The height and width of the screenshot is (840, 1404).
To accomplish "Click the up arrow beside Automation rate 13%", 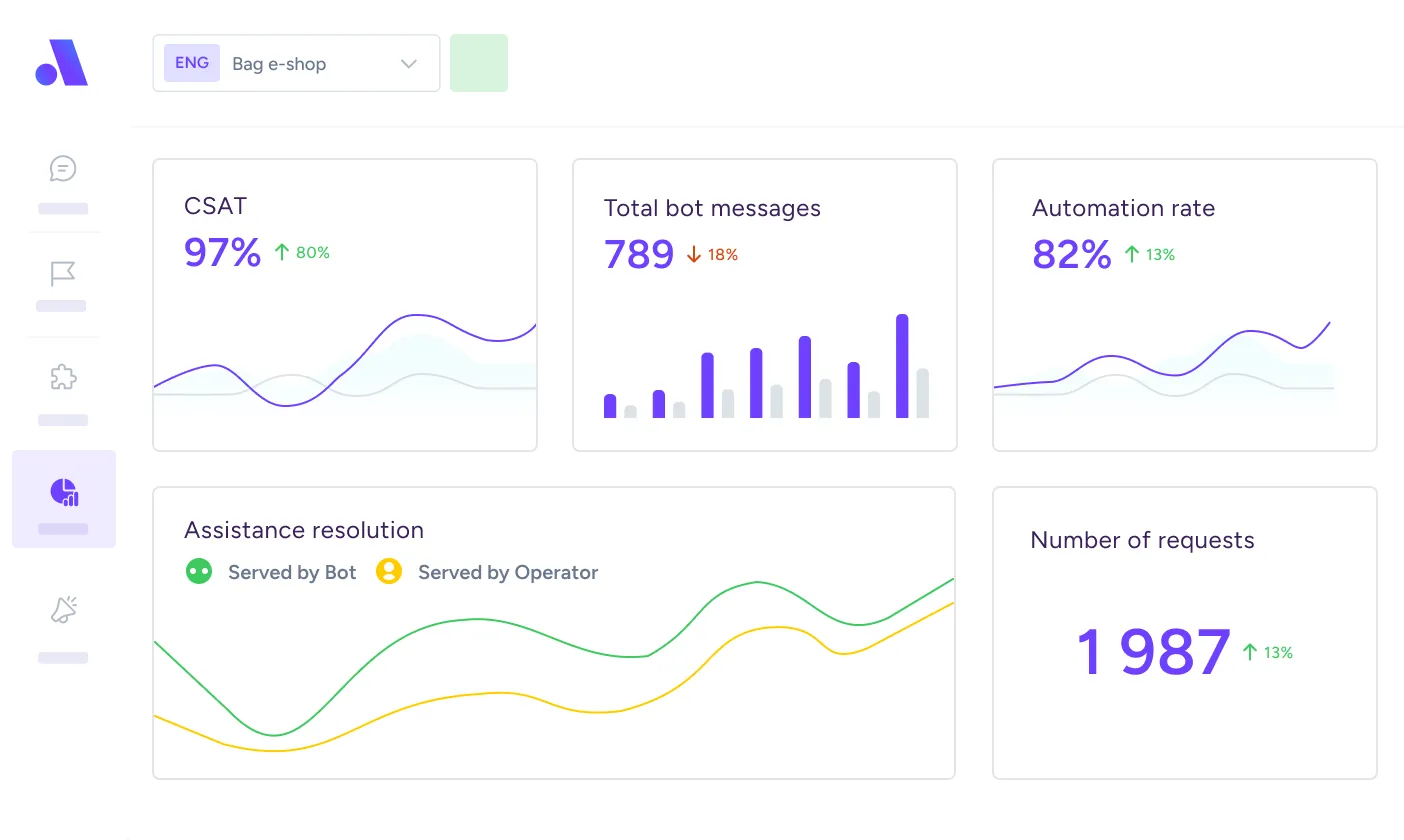I will [x=1131, y=254].
